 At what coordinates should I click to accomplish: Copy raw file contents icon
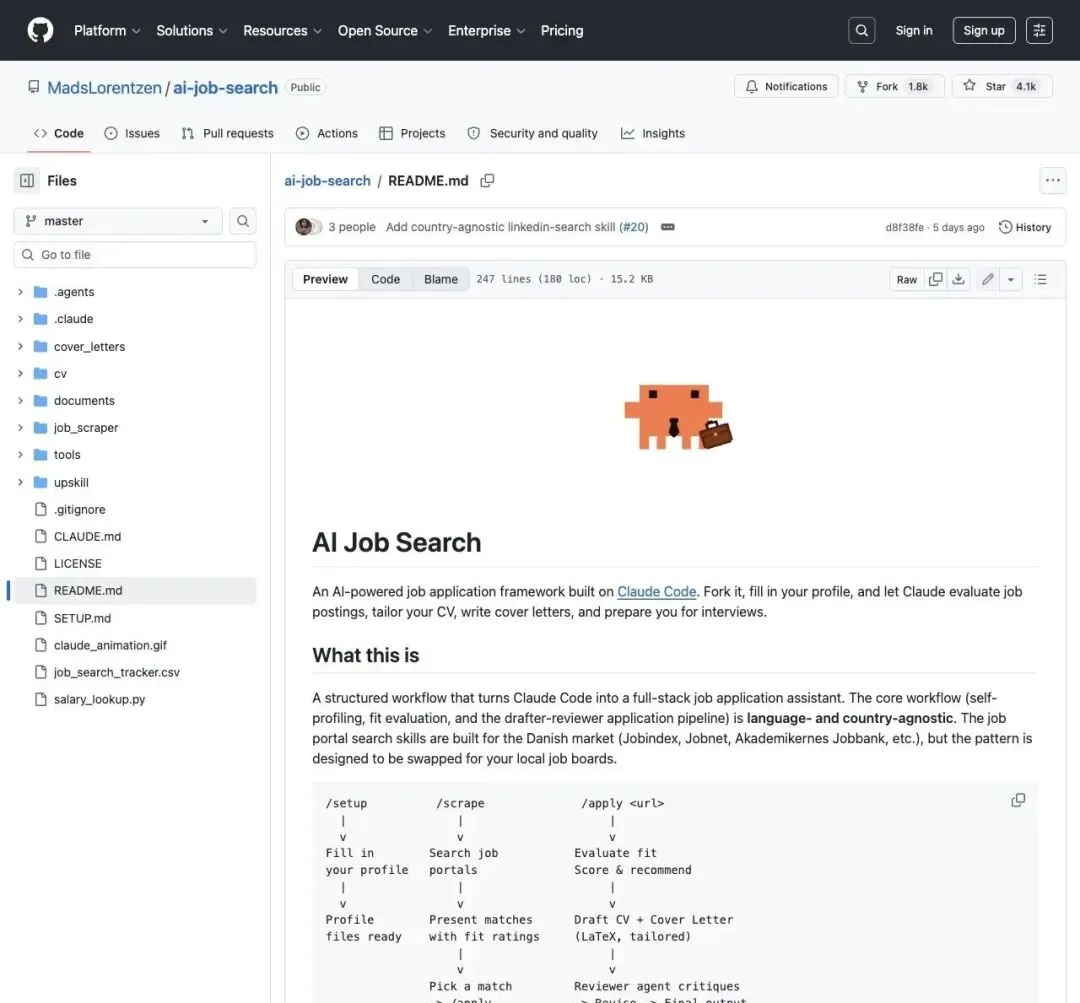tap(935, 279)
